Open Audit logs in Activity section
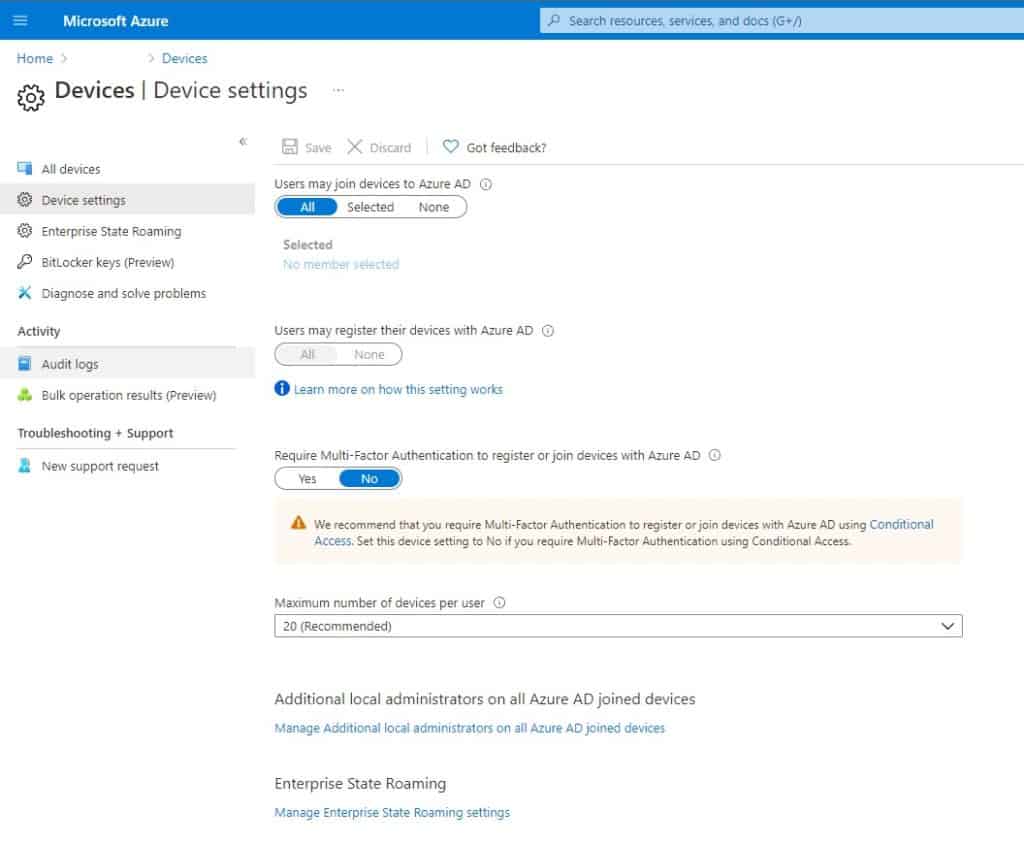1024x844 pixels. pos(127,363)
